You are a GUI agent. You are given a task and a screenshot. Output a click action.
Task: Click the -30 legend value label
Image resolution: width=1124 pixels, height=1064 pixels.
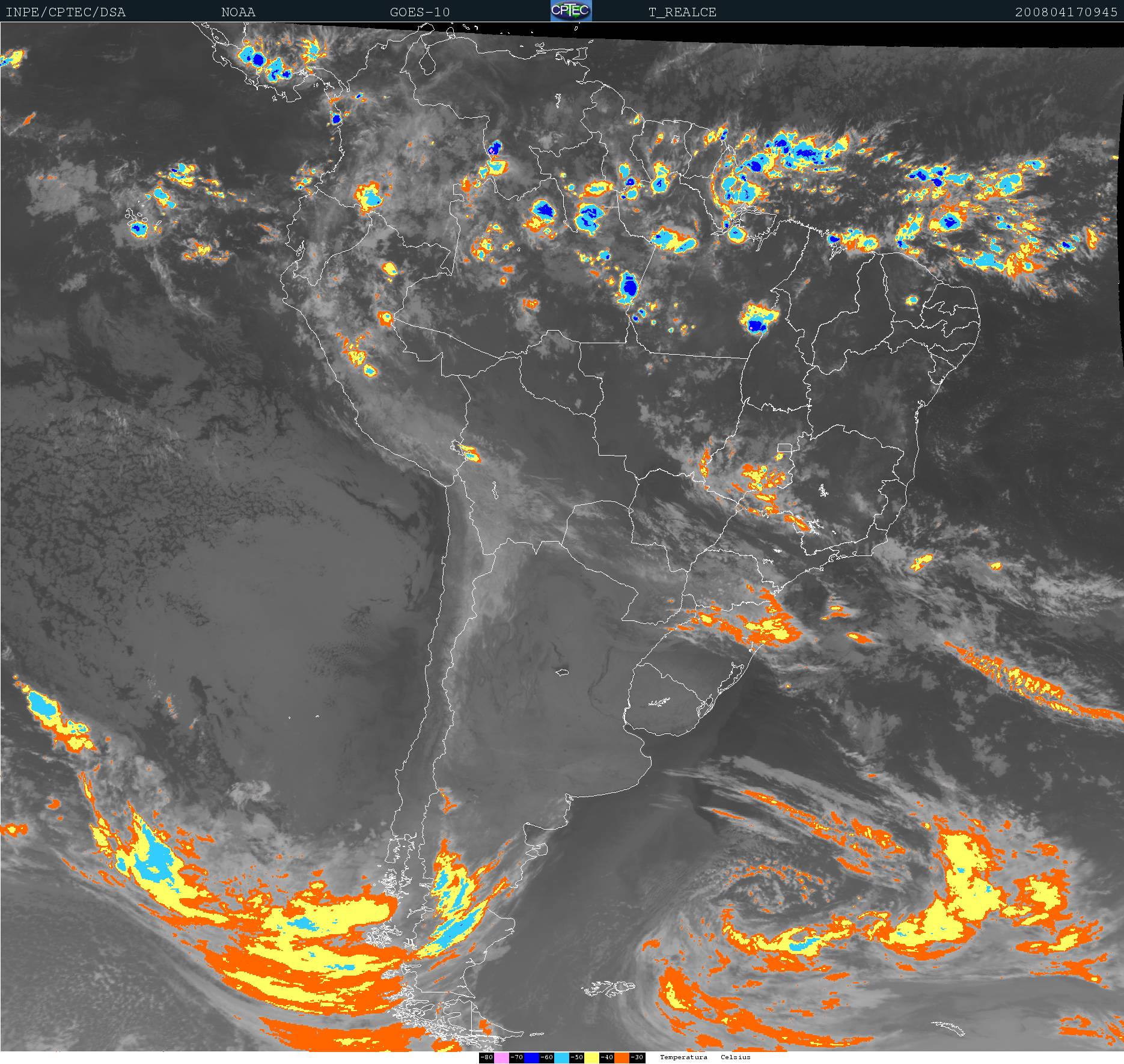coord(637,1057)
